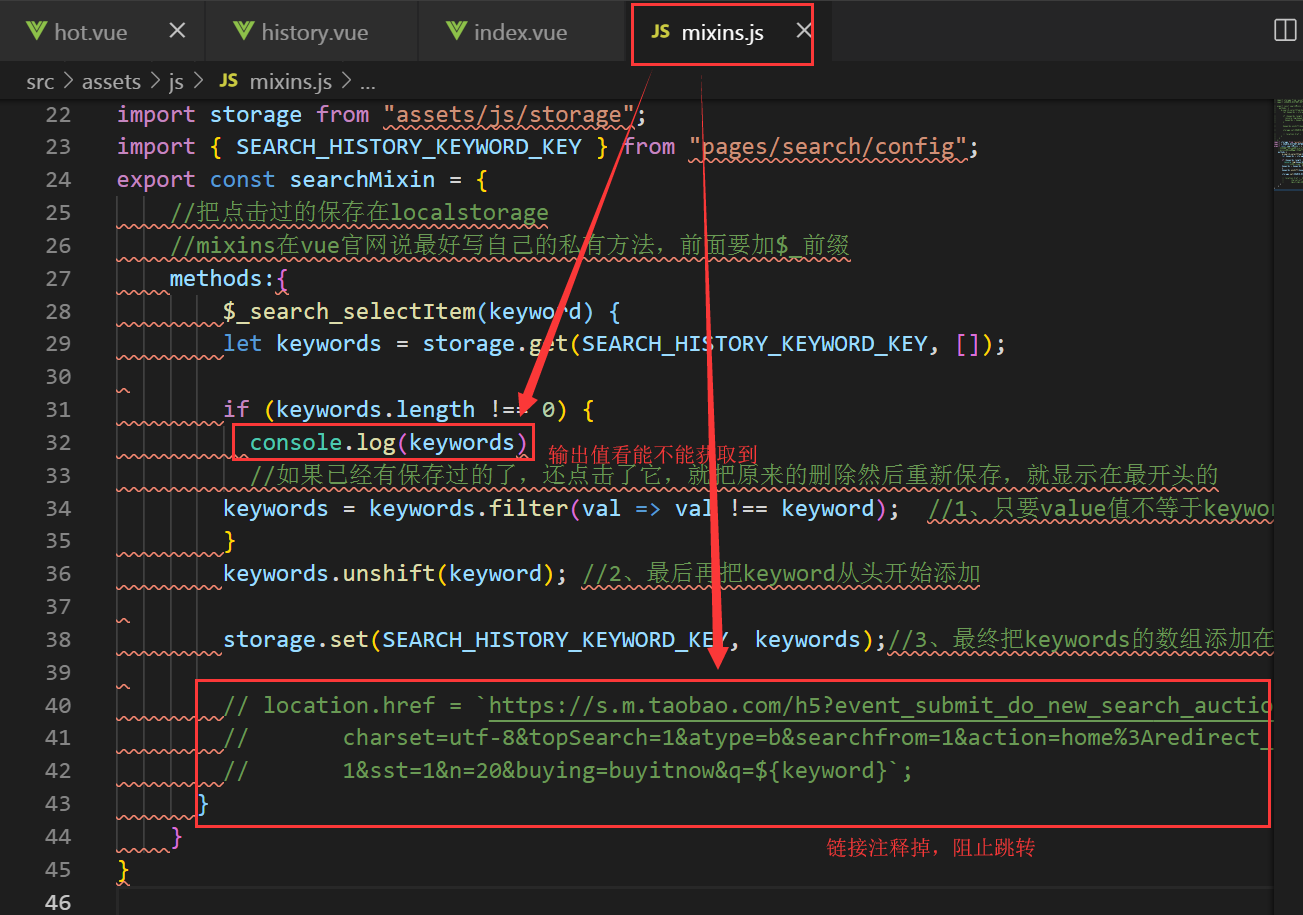
Task: Click line number 46 in the gutter
Action: tap(59, 901)
